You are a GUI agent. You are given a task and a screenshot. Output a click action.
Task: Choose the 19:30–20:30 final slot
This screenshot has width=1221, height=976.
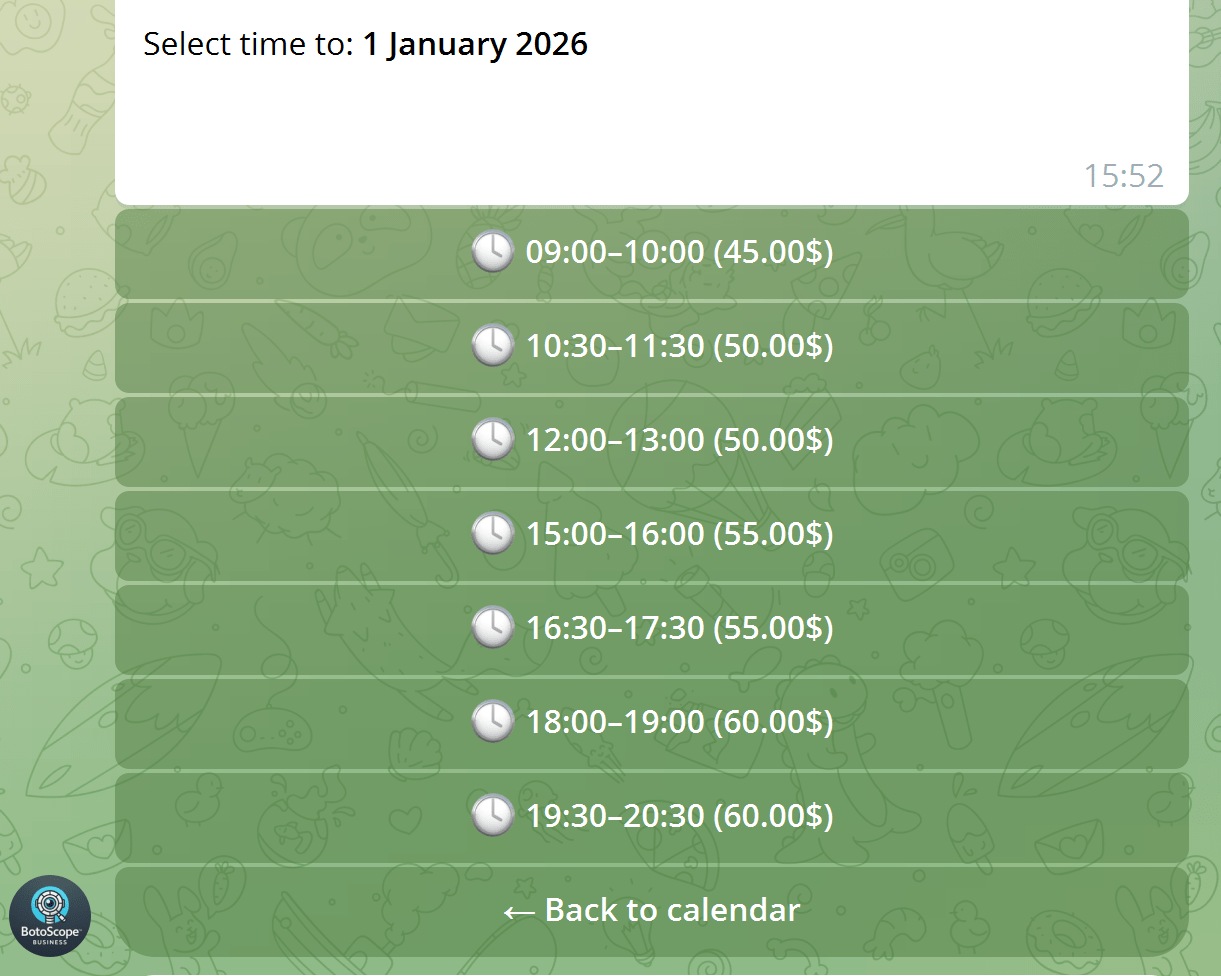pos(652,816)
